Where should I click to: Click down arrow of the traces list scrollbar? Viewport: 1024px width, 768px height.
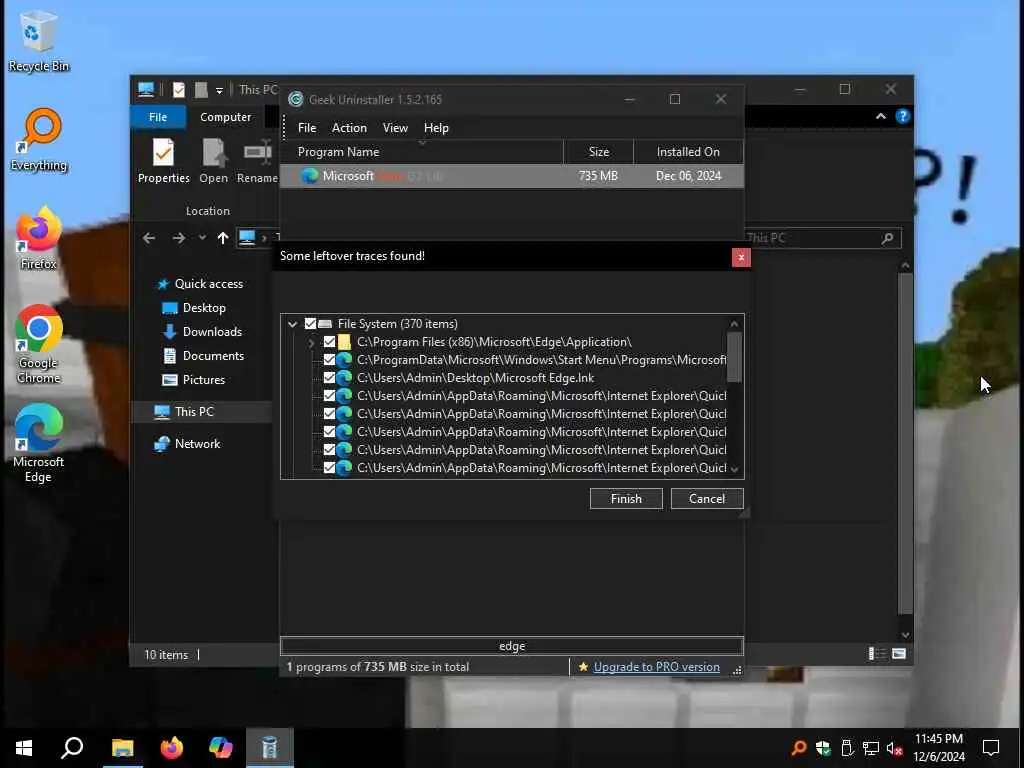[734, 470]
